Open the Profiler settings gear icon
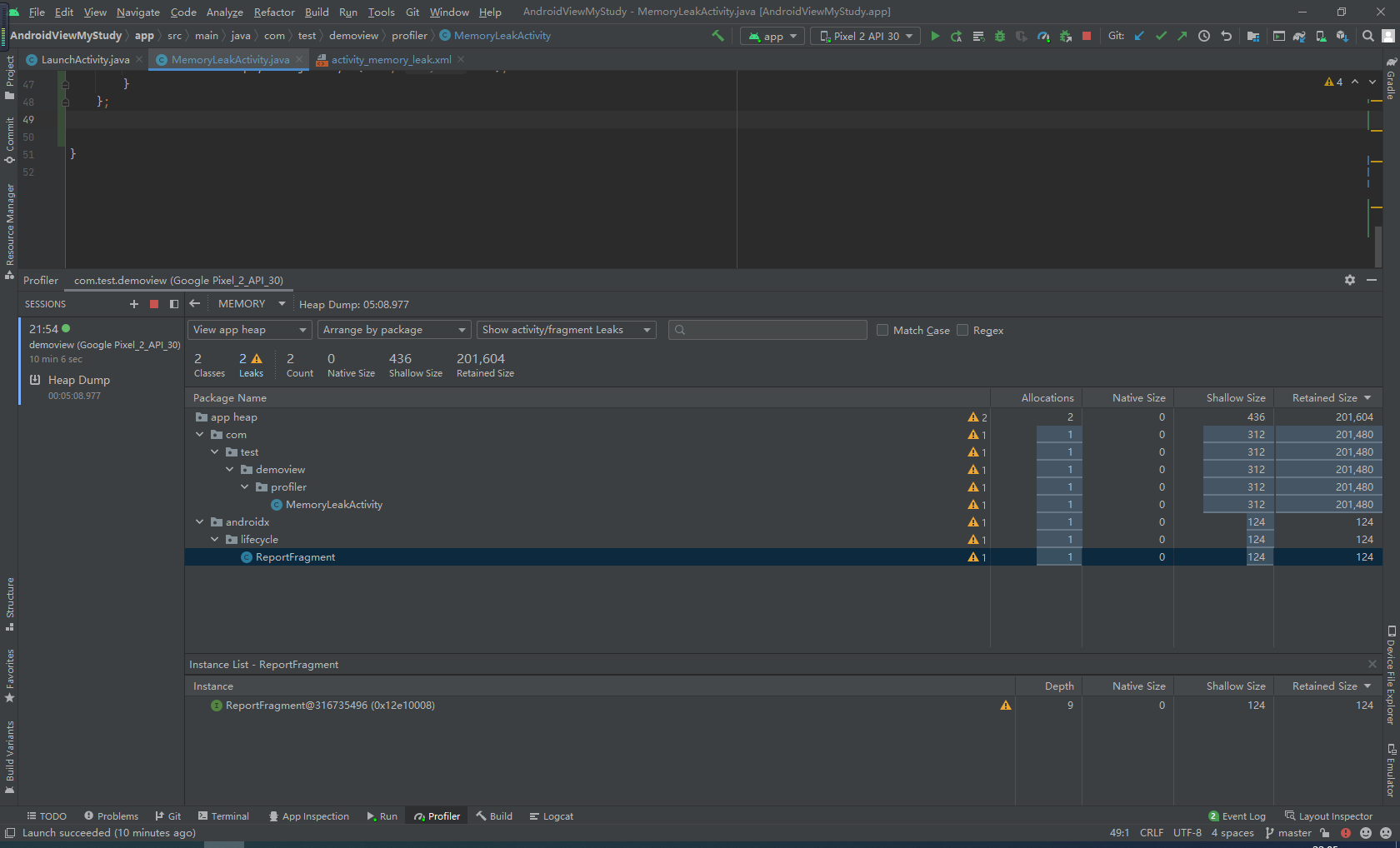 1349,280
